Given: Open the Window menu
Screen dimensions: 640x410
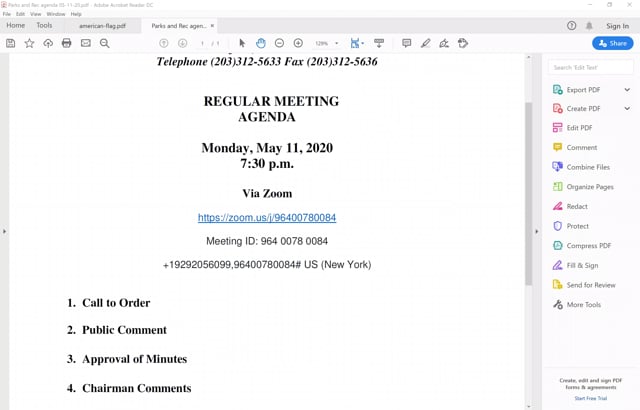Looking at the screenshot, I should coord(56,14).
